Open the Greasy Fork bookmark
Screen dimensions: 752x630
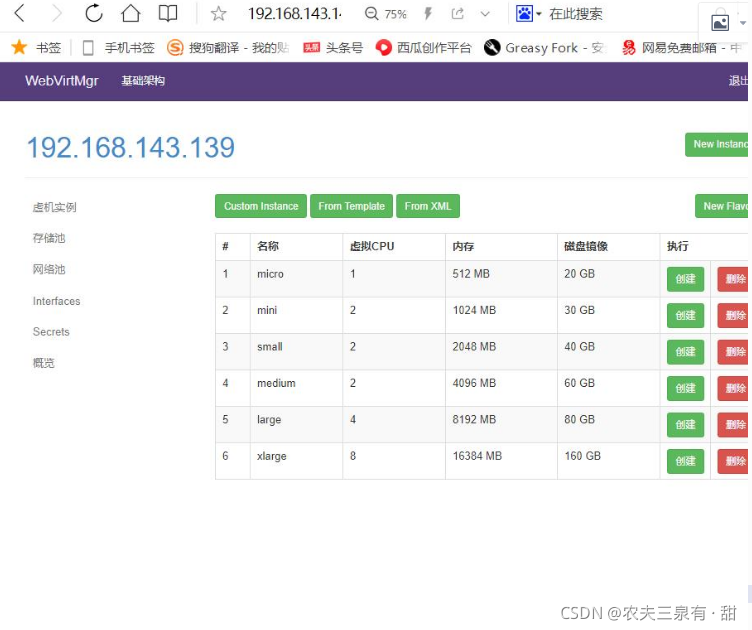[x=543, y=47]
